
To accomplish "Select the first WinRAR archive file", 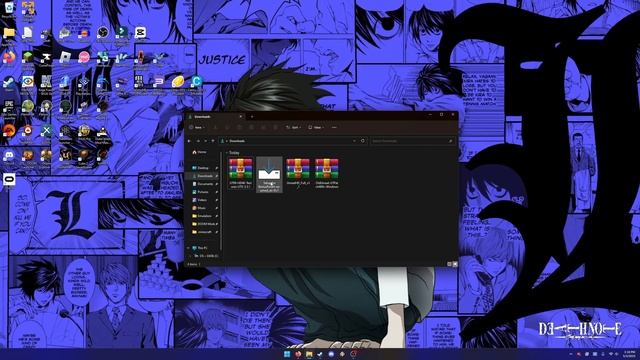I will point(240,173).
